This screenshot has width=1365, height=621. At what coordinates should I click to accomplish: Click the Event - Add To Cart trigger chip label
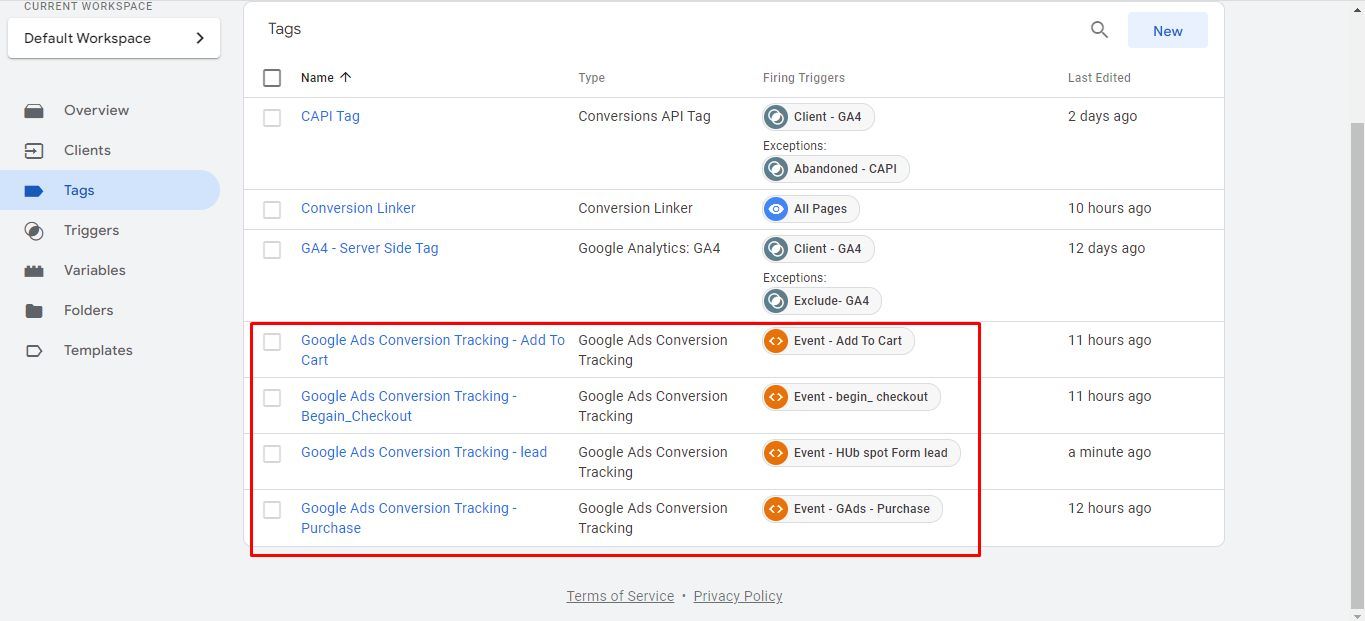848,341
